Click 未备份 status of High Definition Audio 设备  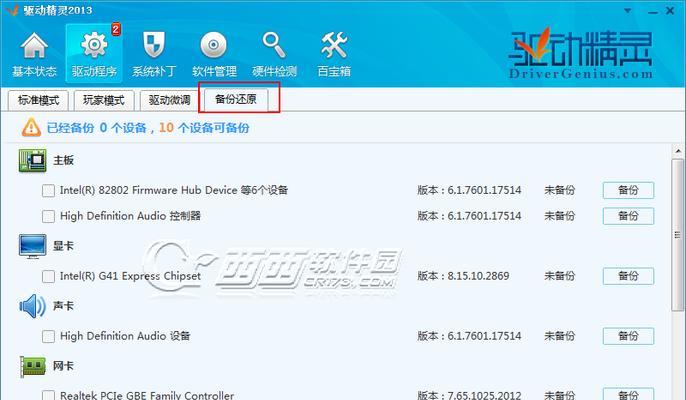coord(560,336)
